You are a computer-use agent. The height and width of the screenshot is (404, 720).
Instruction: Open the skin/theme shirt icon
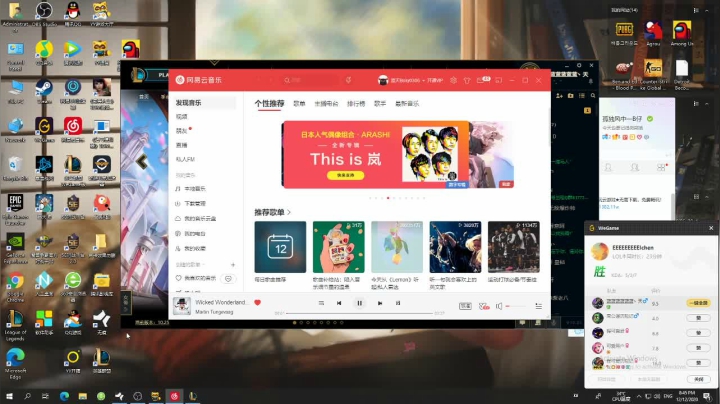tap(467, 80)
